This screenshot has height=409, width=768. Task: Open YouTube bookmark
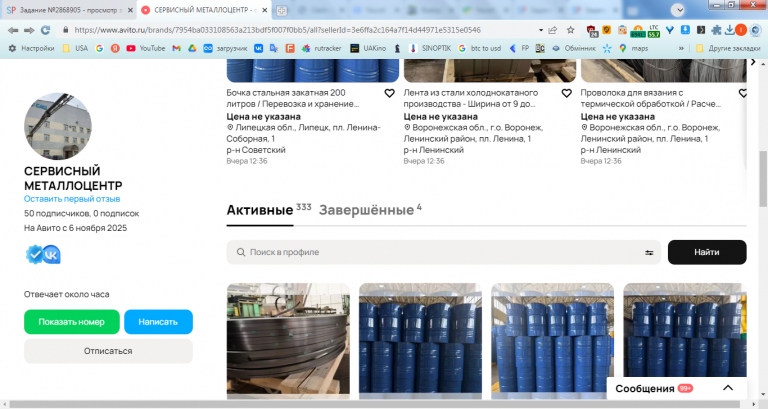[146, 48]
